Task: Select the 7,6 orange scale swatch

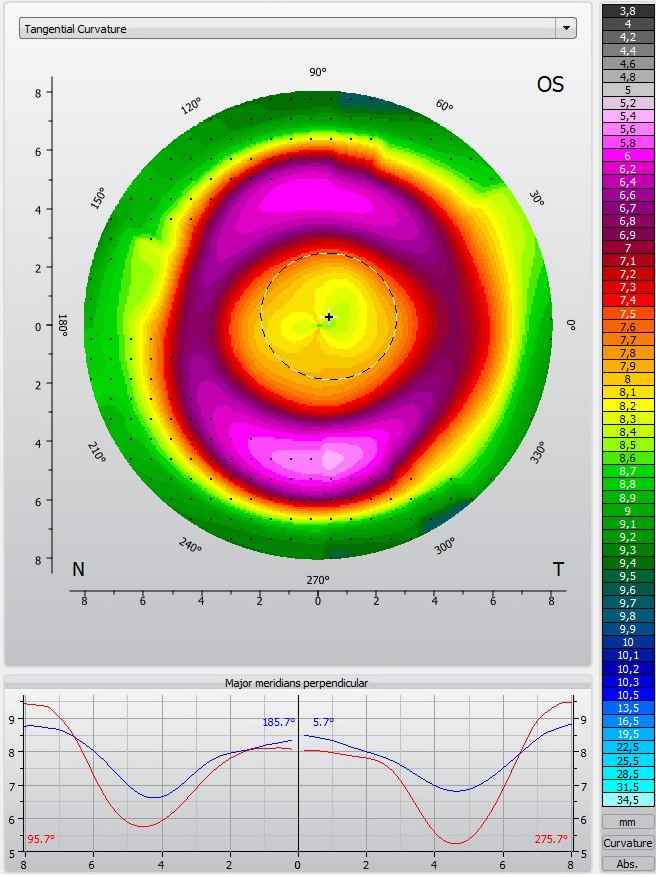Action: coord(627,327)
